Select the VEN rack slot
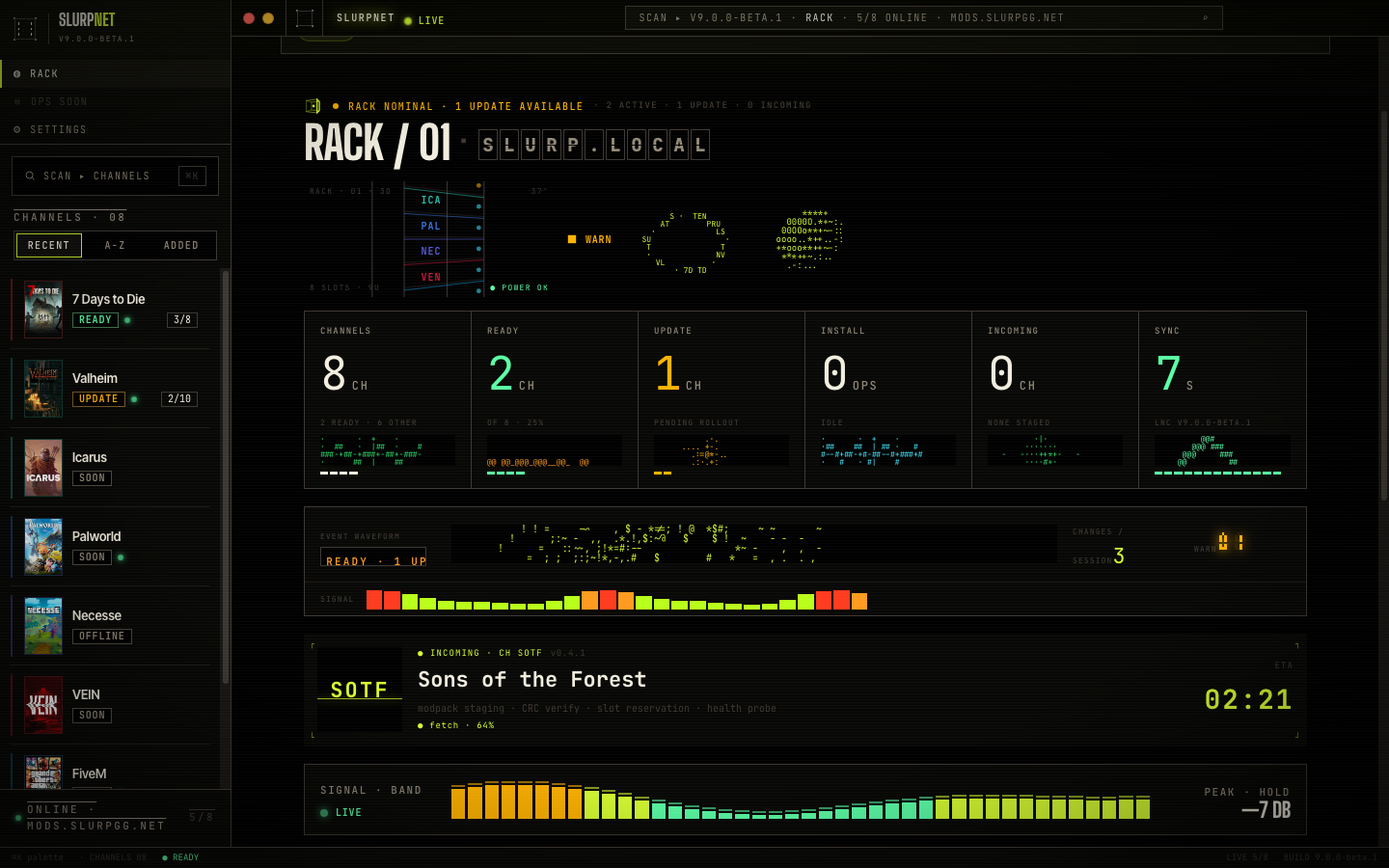 pos(443,277)
